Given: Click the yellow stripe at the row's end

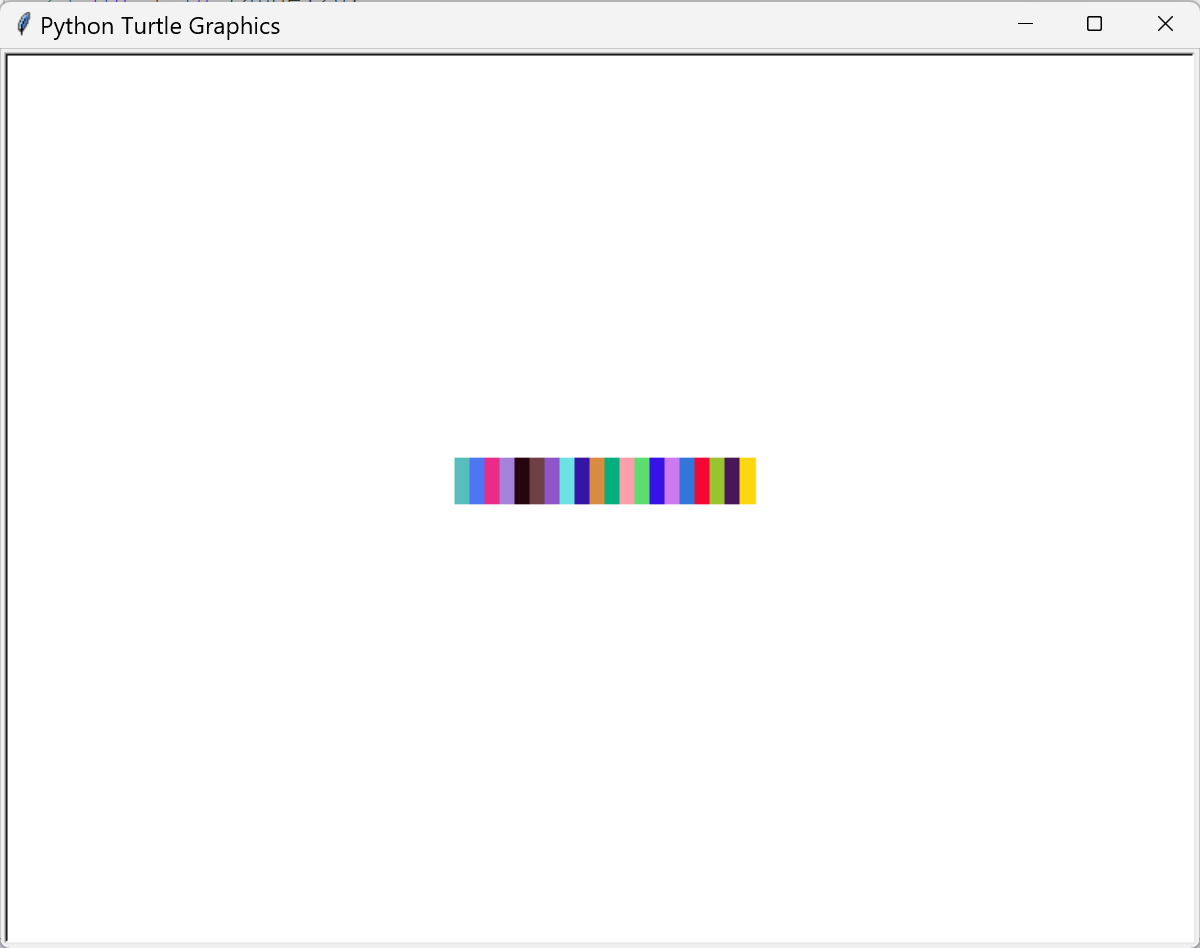Looking at the screenshot, I should click(x=747, y=481).
